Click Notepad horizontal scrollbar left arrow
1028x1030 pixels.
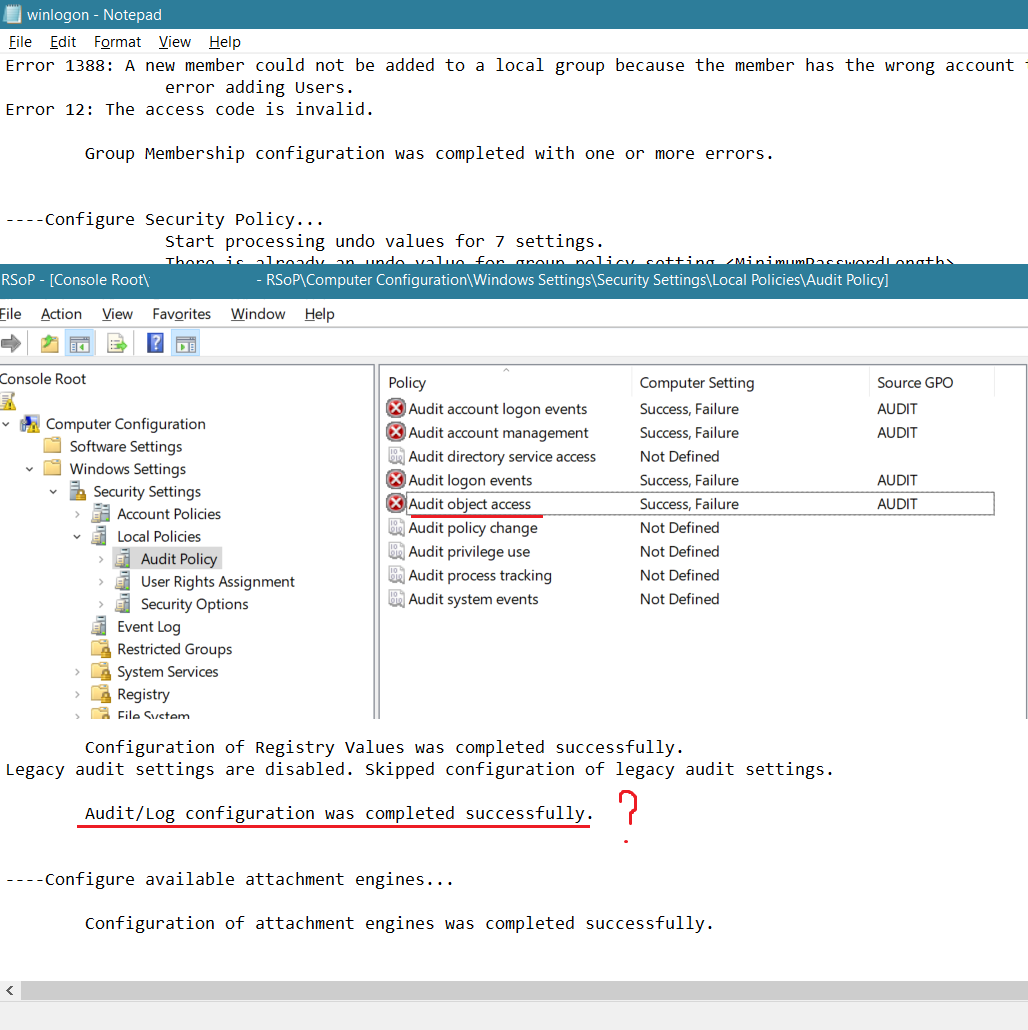pyautogui.click(x=10, y=990)
